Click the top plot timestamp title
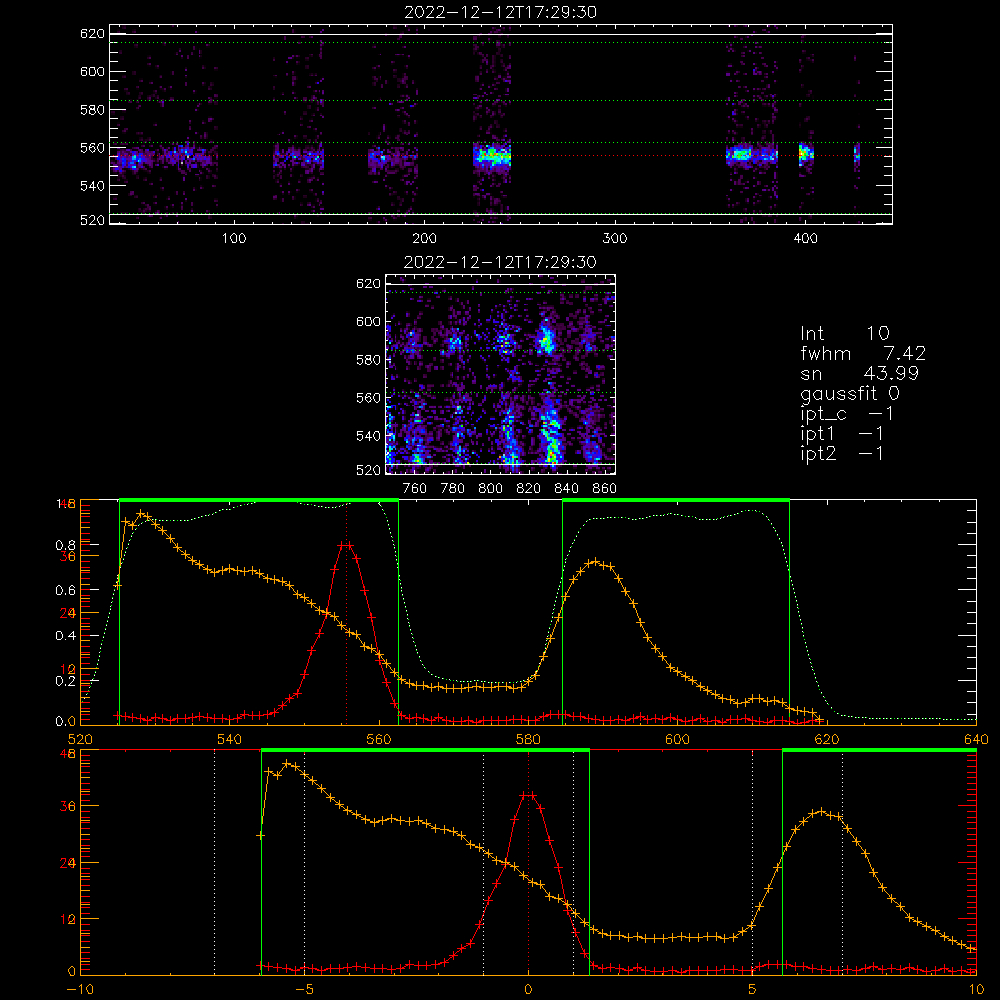Image resolution: width=1000 pixels, height=1000 pixels. 501,12
